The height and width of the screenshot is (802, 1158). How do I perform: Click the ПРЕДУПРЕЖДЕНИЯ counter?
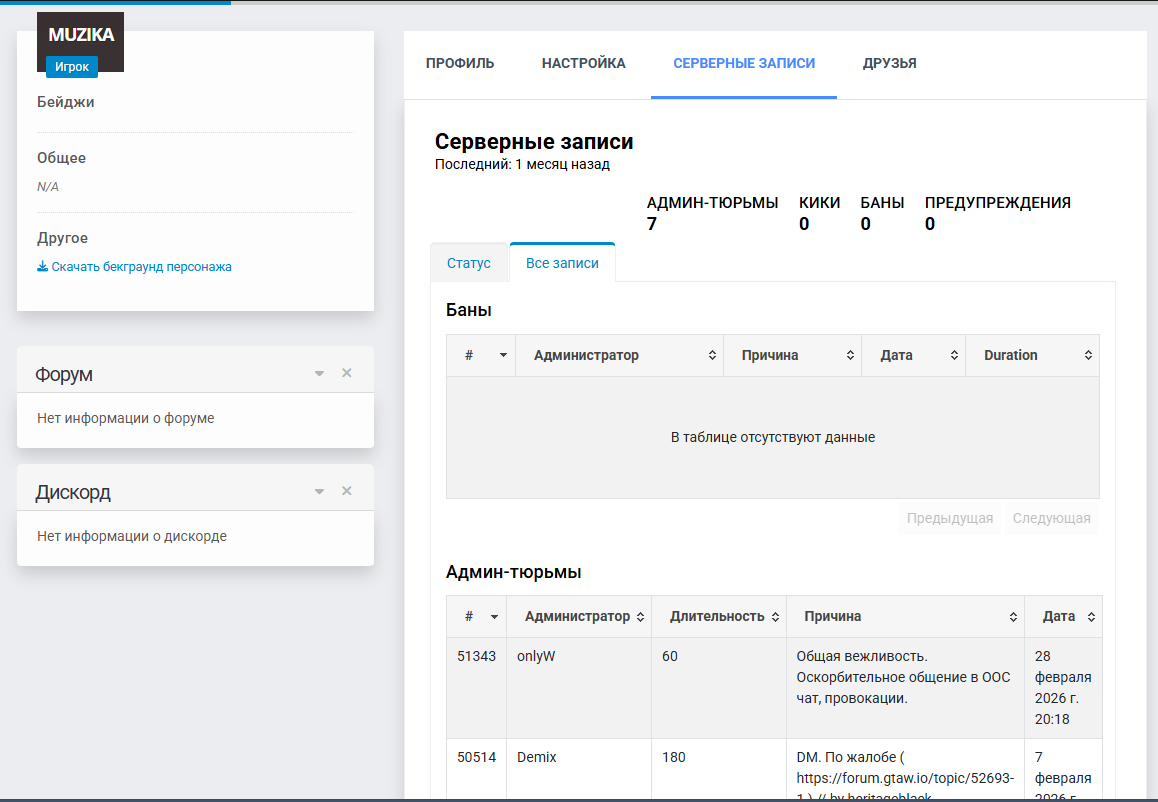pyautogui.click(x=998, y=213)
